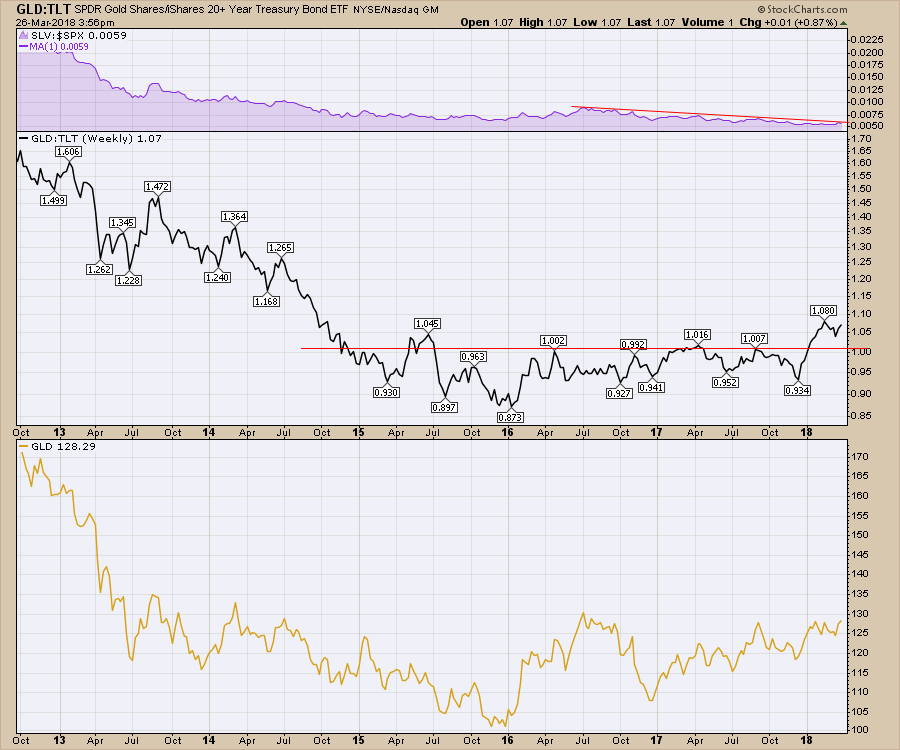900x750 pixels.
Task: Click the 1.472 peak price label
Action: coord(157,186)
